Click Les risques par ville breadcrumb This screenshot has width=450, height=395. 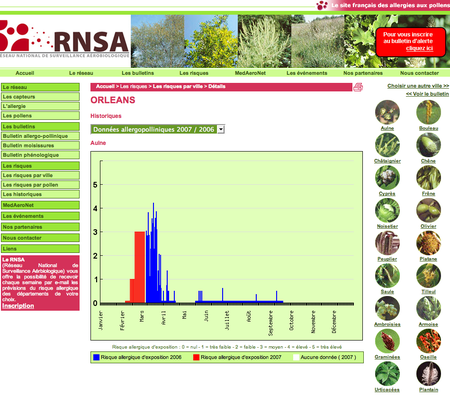coord(177,87)
